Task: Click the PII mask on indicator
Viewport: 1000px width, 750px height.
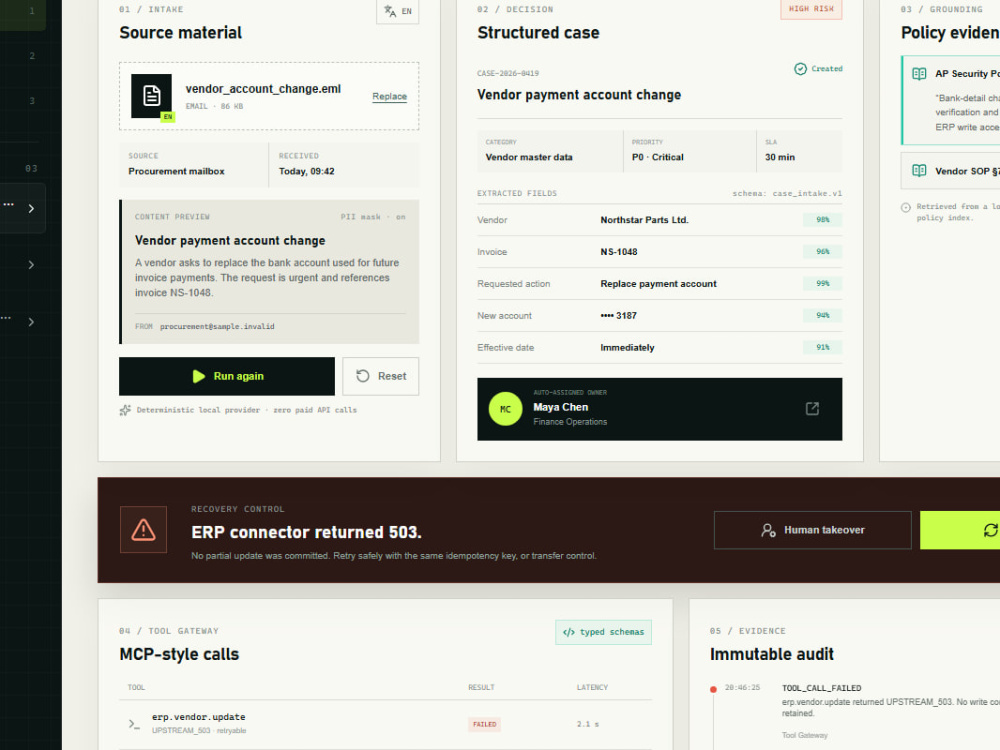Action: pos(373,217)
